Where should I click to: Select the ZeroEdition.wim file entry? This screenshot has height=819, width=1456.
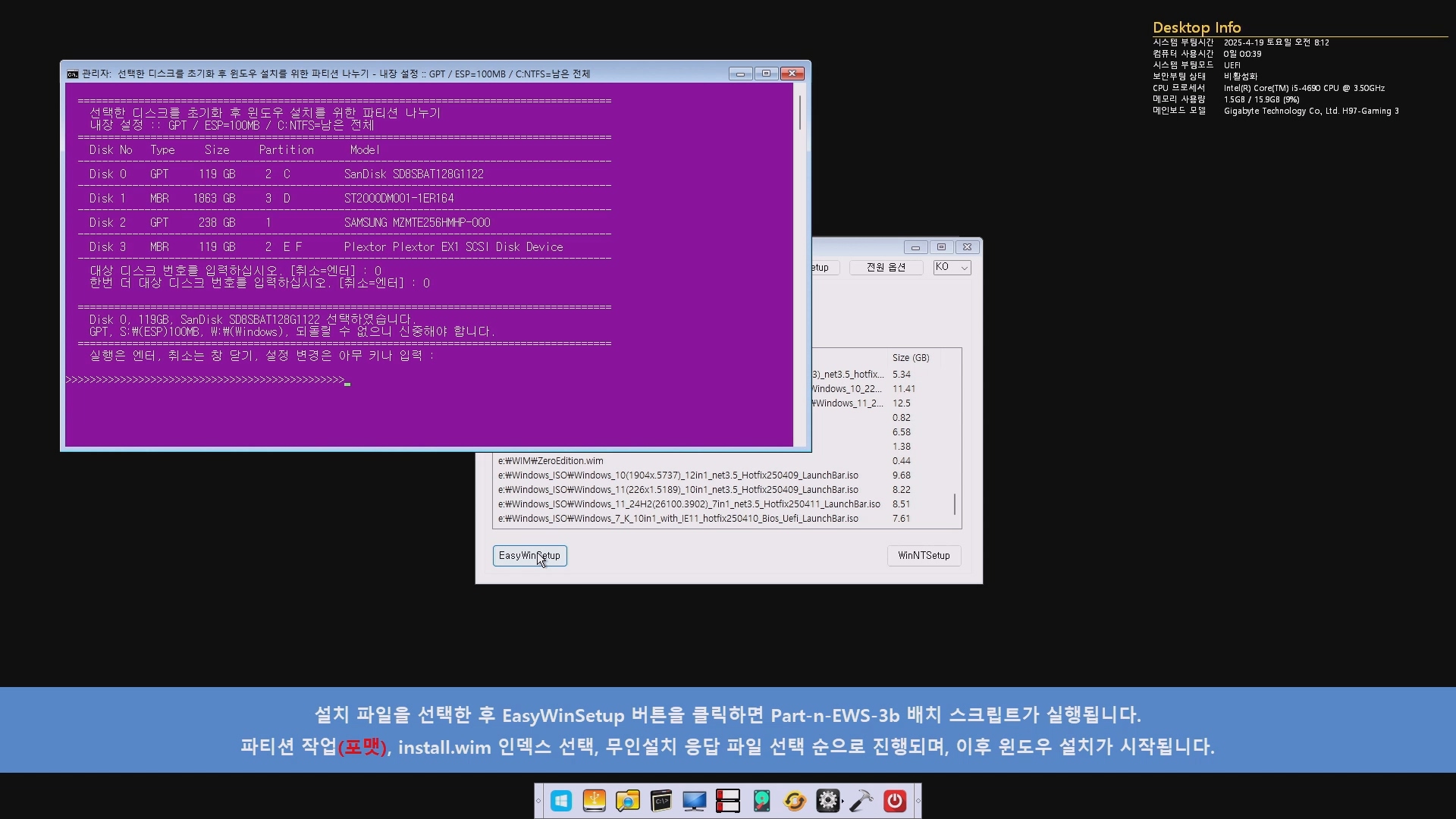pyautogui.click(x=551, y=461)
